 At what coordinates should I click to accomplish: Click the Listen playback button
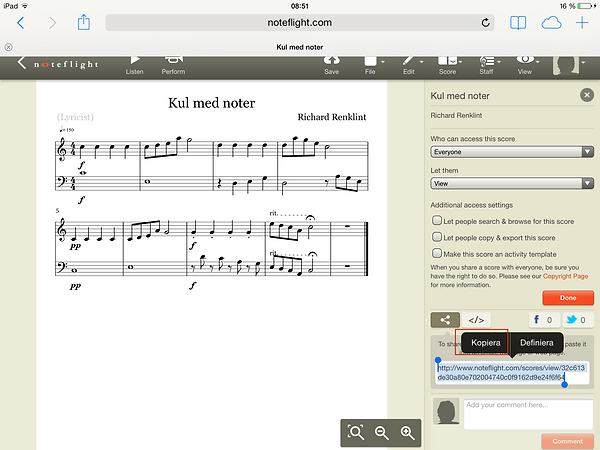pos(134,66)
